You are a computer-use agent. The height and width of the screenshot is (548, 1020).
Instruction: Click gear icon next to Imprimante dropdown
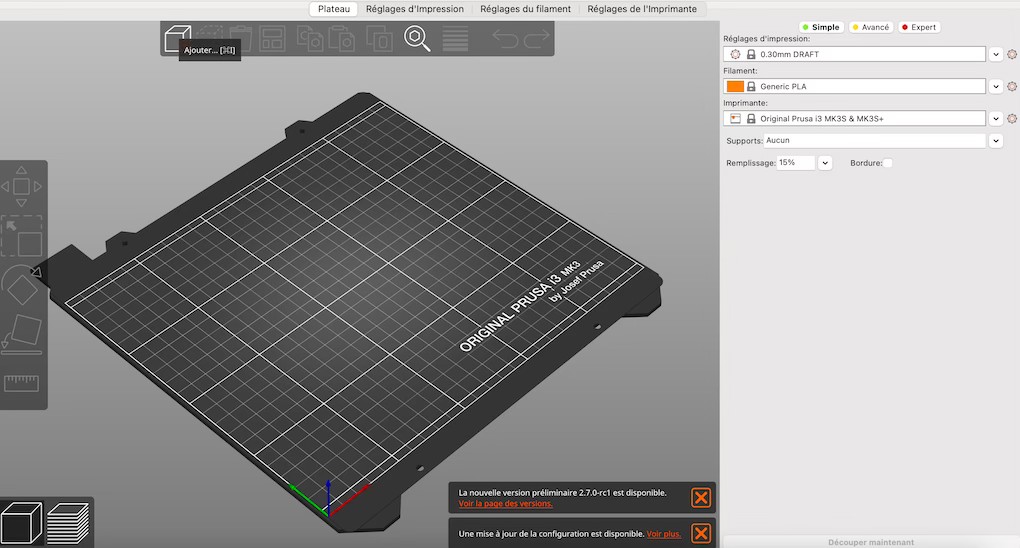tap(1012, 118)
